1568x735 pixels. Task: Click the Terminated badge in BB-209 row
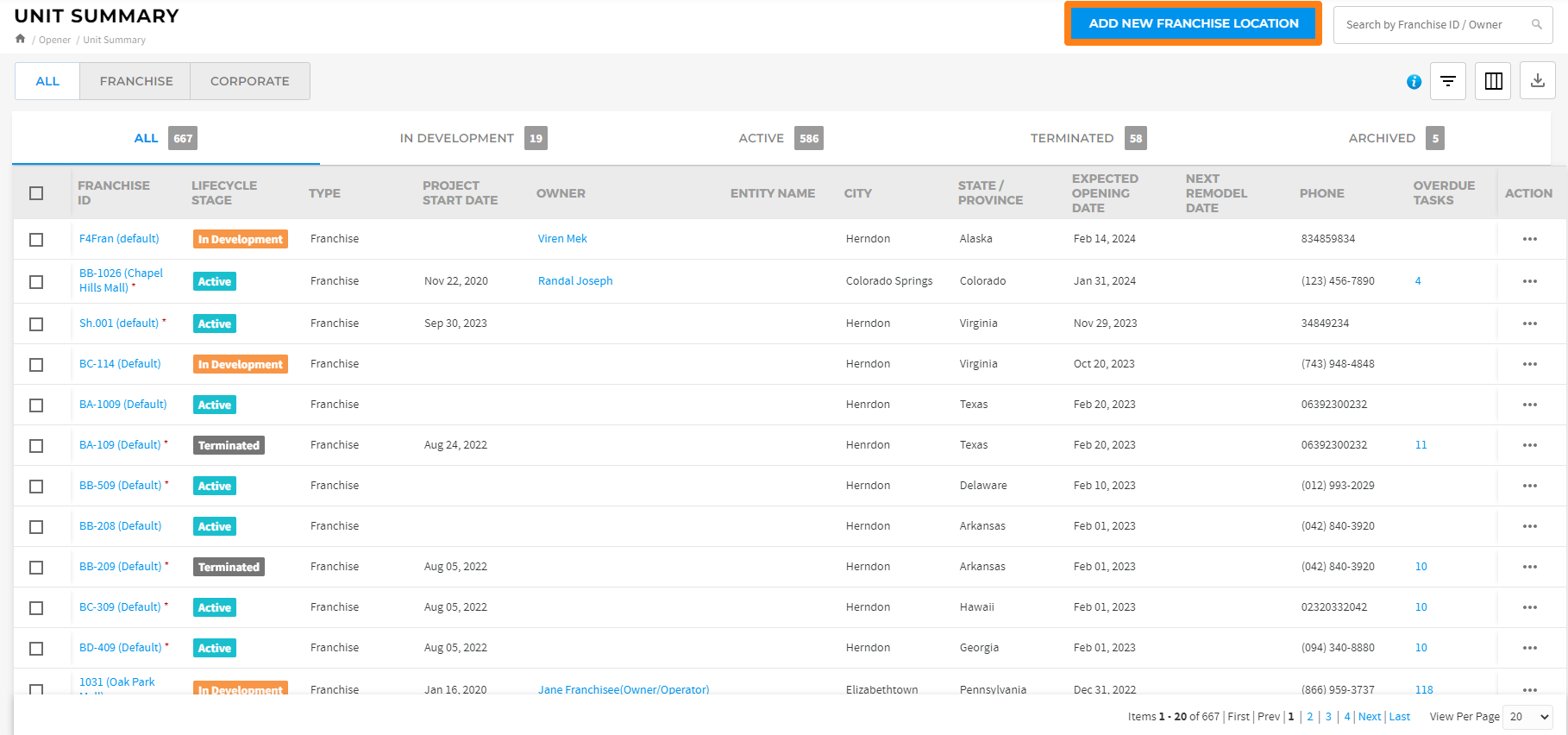pos(229,567)
